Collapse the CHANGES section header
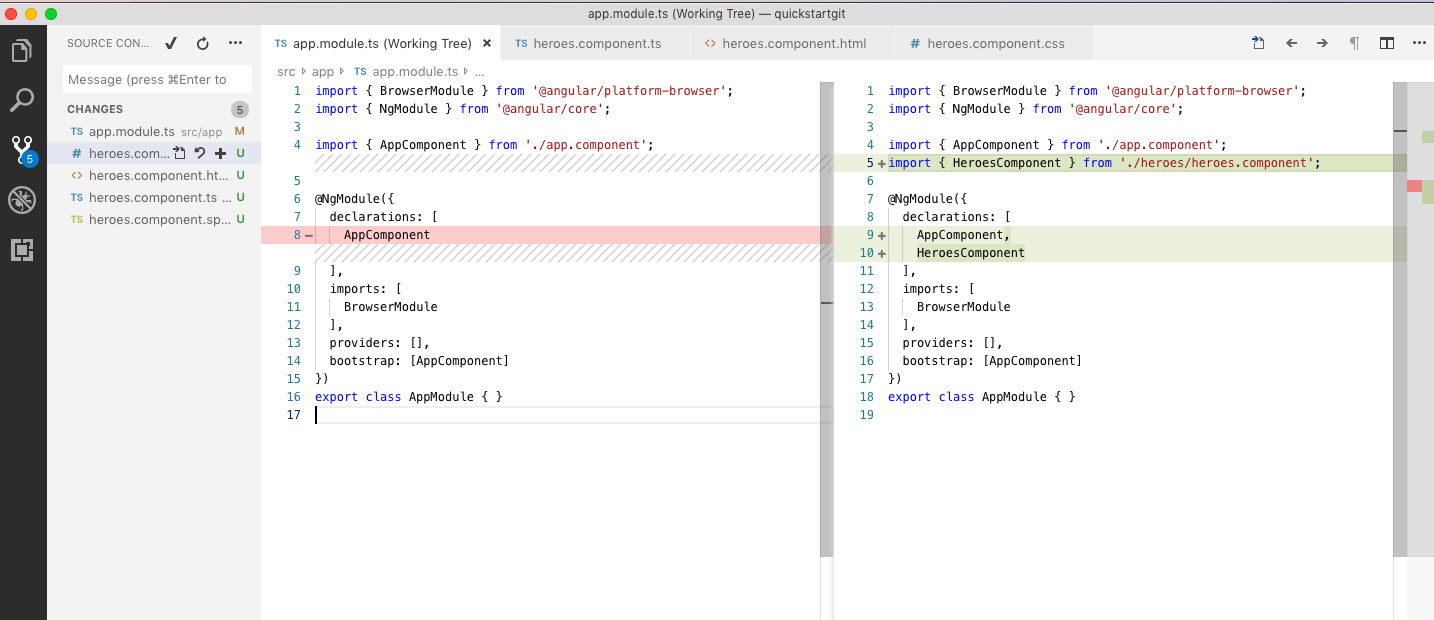 95,109
